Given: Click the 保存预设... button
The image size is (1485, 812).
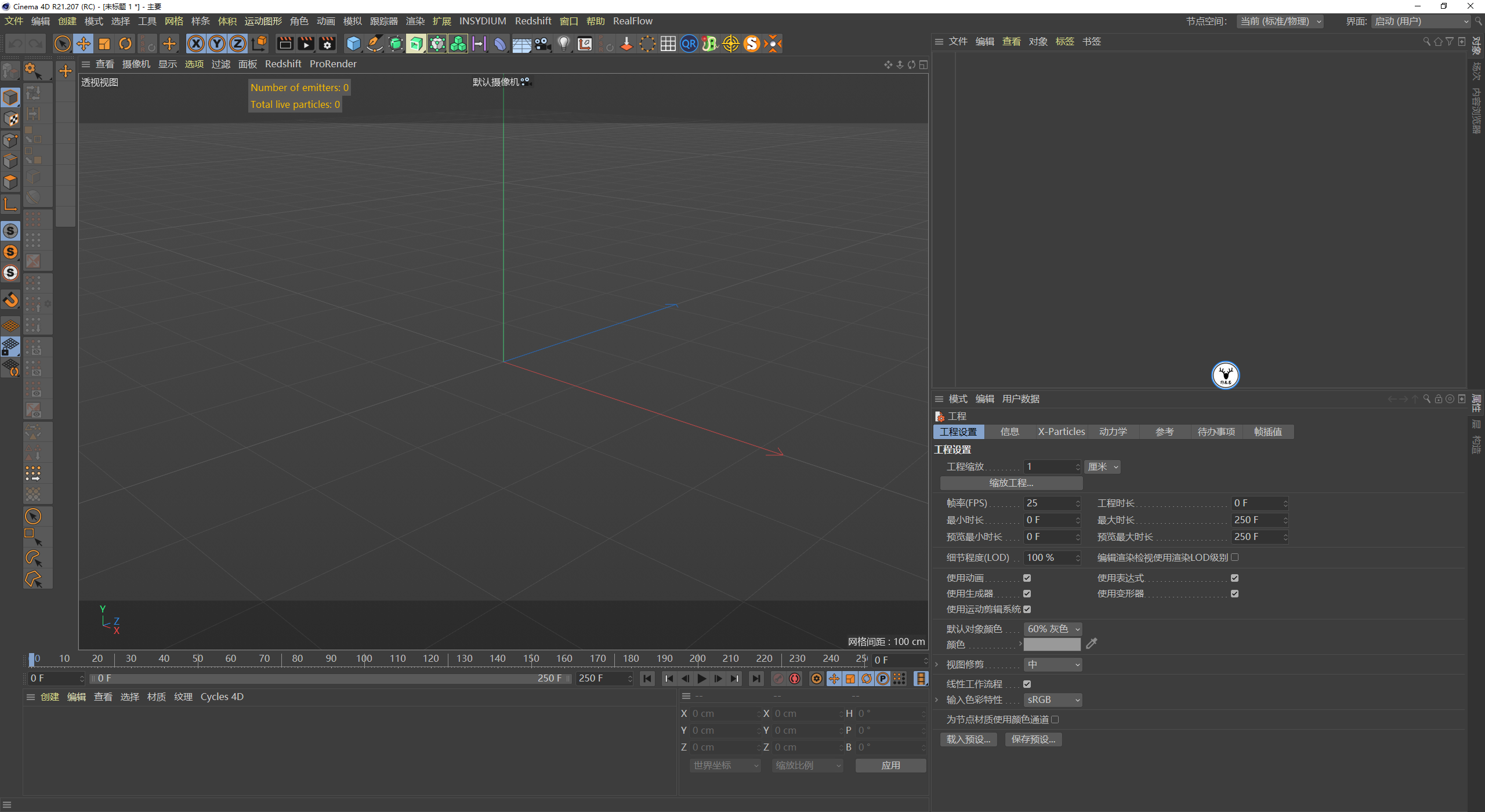Looking at the screenshot, I should pos(1033,739).
